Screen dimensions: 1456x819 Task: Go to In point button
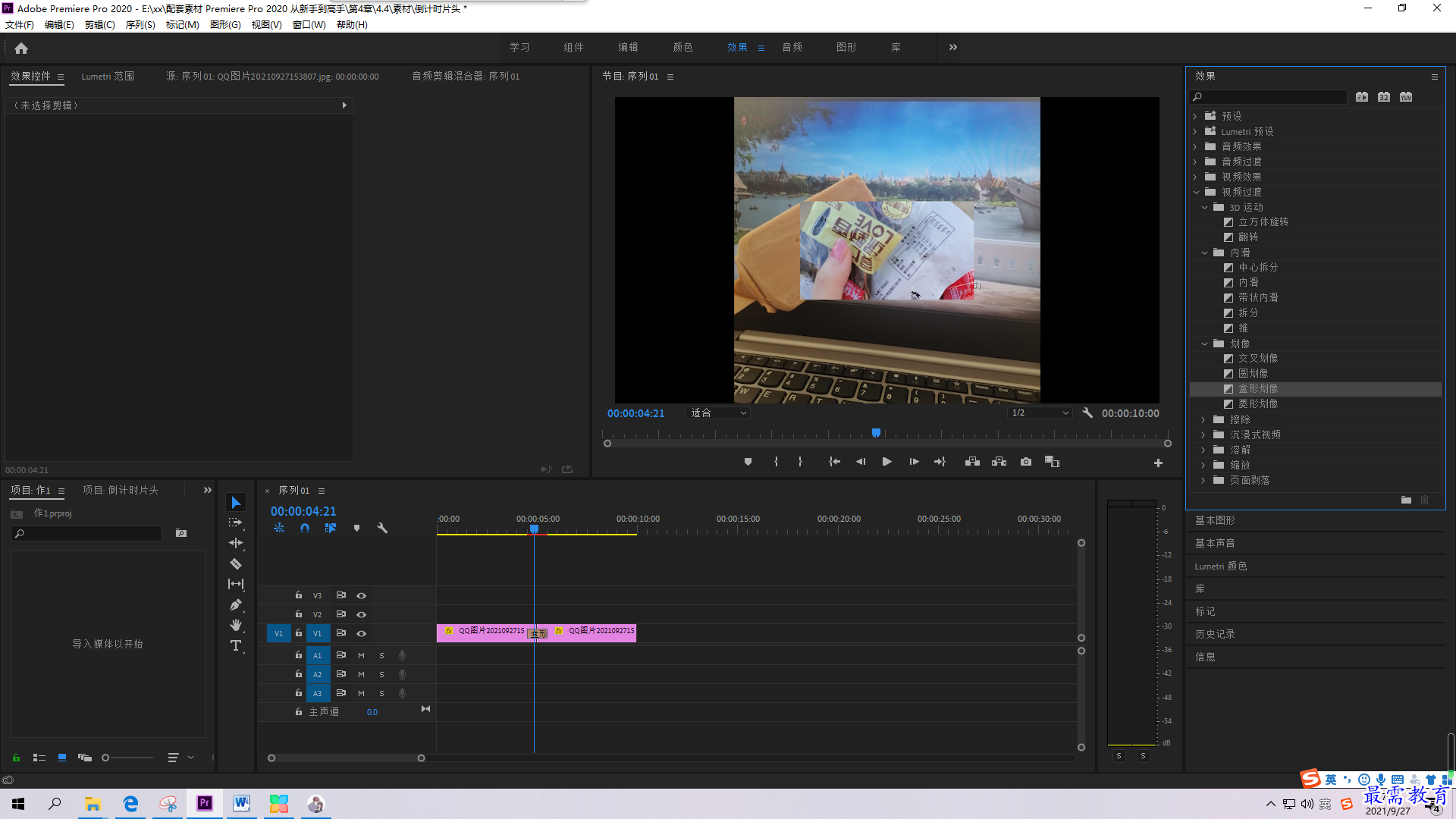tap(834, 462)
